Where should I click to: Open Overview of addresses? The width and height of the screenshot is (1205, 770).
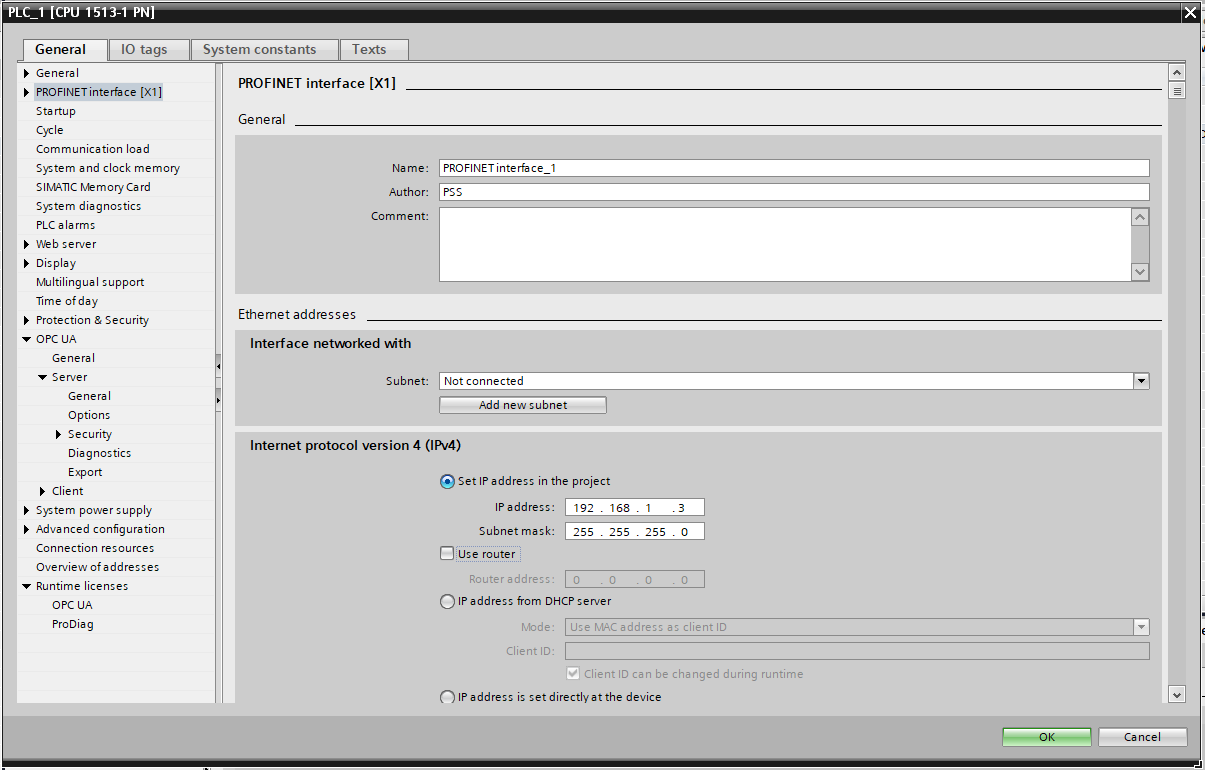click(98, 567)
